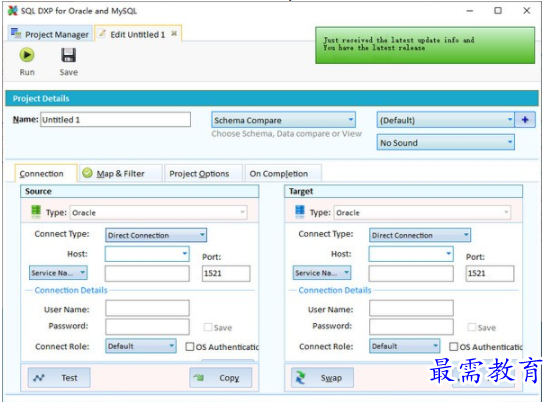Switch to Map & Filter tab
Viewport: 551px width, 402px height.
point(121,174)
